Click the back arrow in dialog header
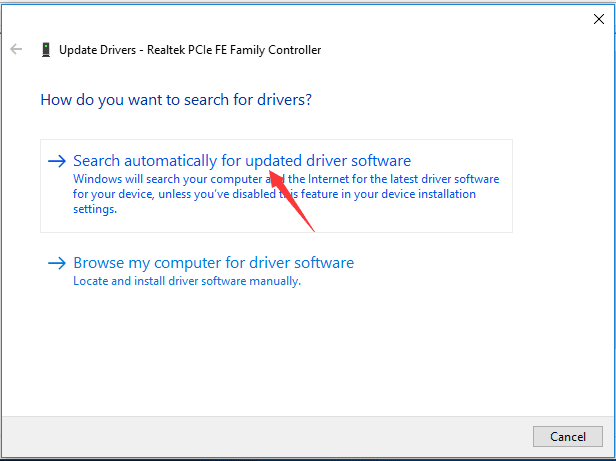The height and width of the screenshot is (461, 616). [16, 50]
